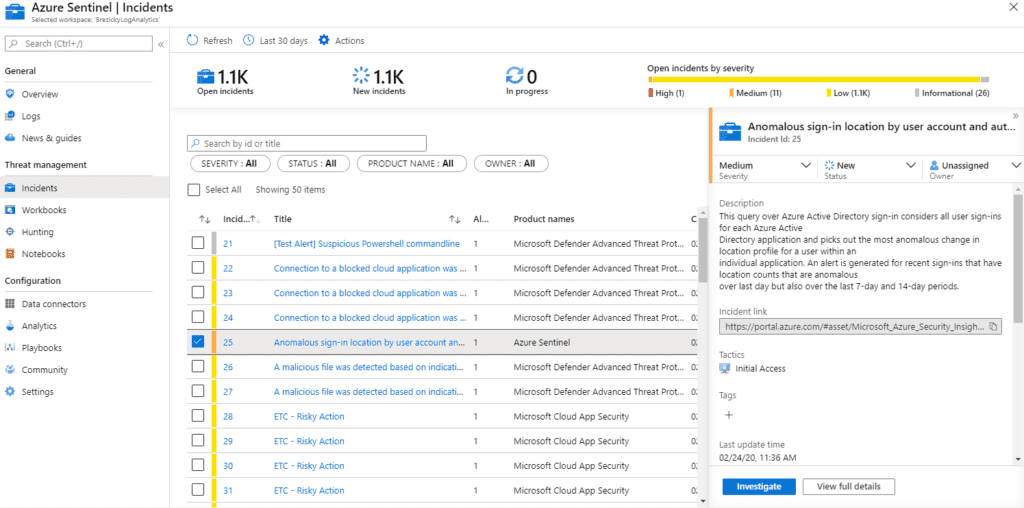Click the New incidents spinner icon
Image resolution: width=1024 pixels, height=508 pixels.
(361, 76)
